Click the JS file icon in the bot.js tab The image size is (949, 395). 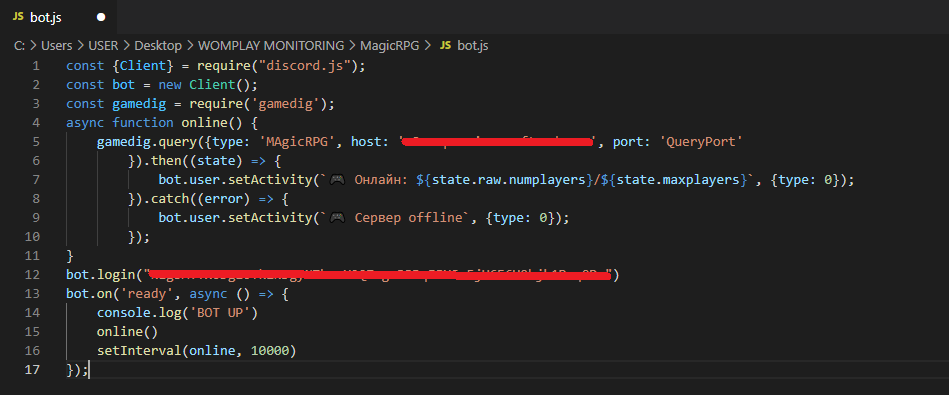click(18, 17)
